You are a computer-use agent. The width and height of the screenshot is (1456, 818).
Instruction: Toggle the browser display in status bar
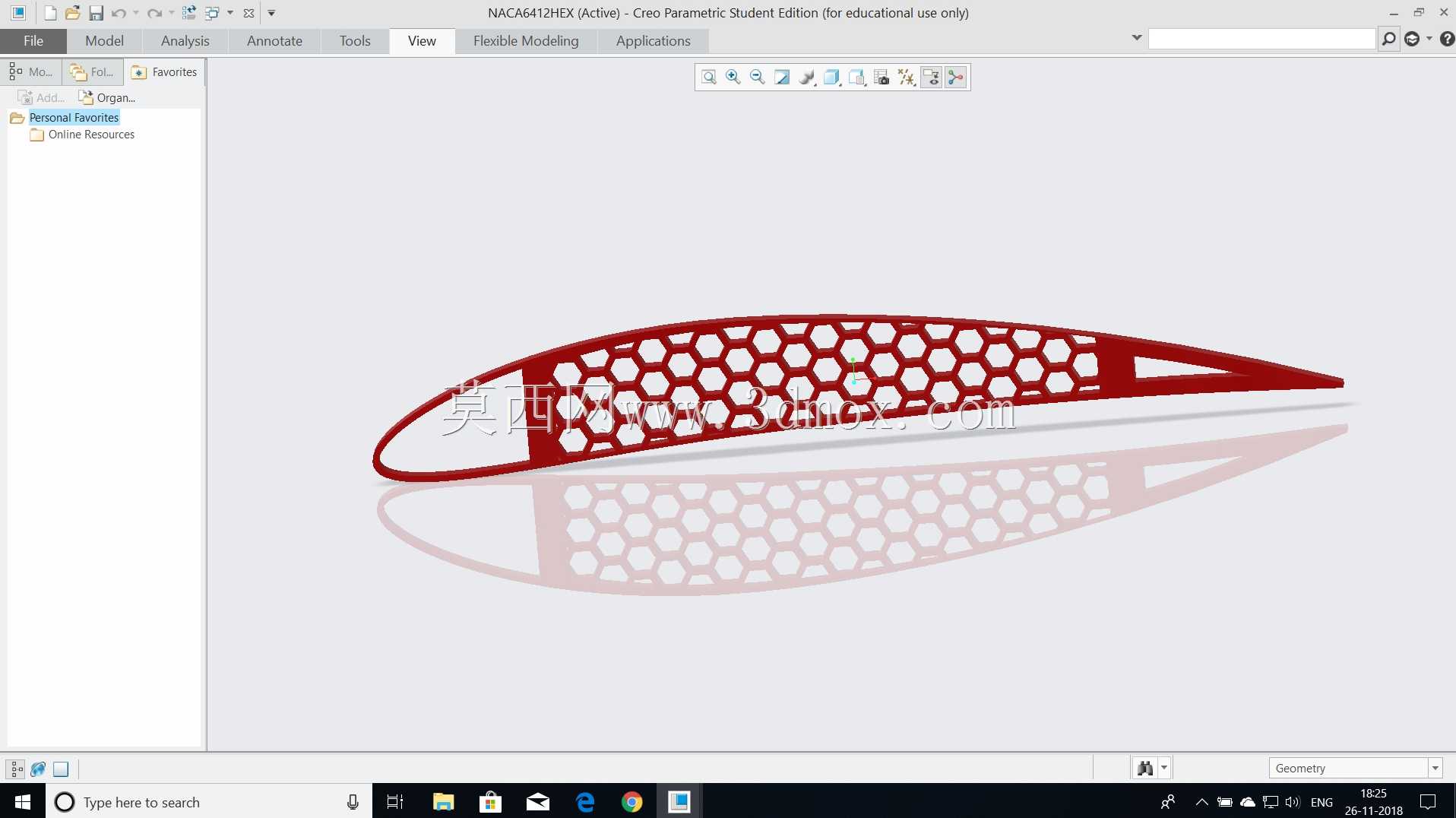pos(38,769)
